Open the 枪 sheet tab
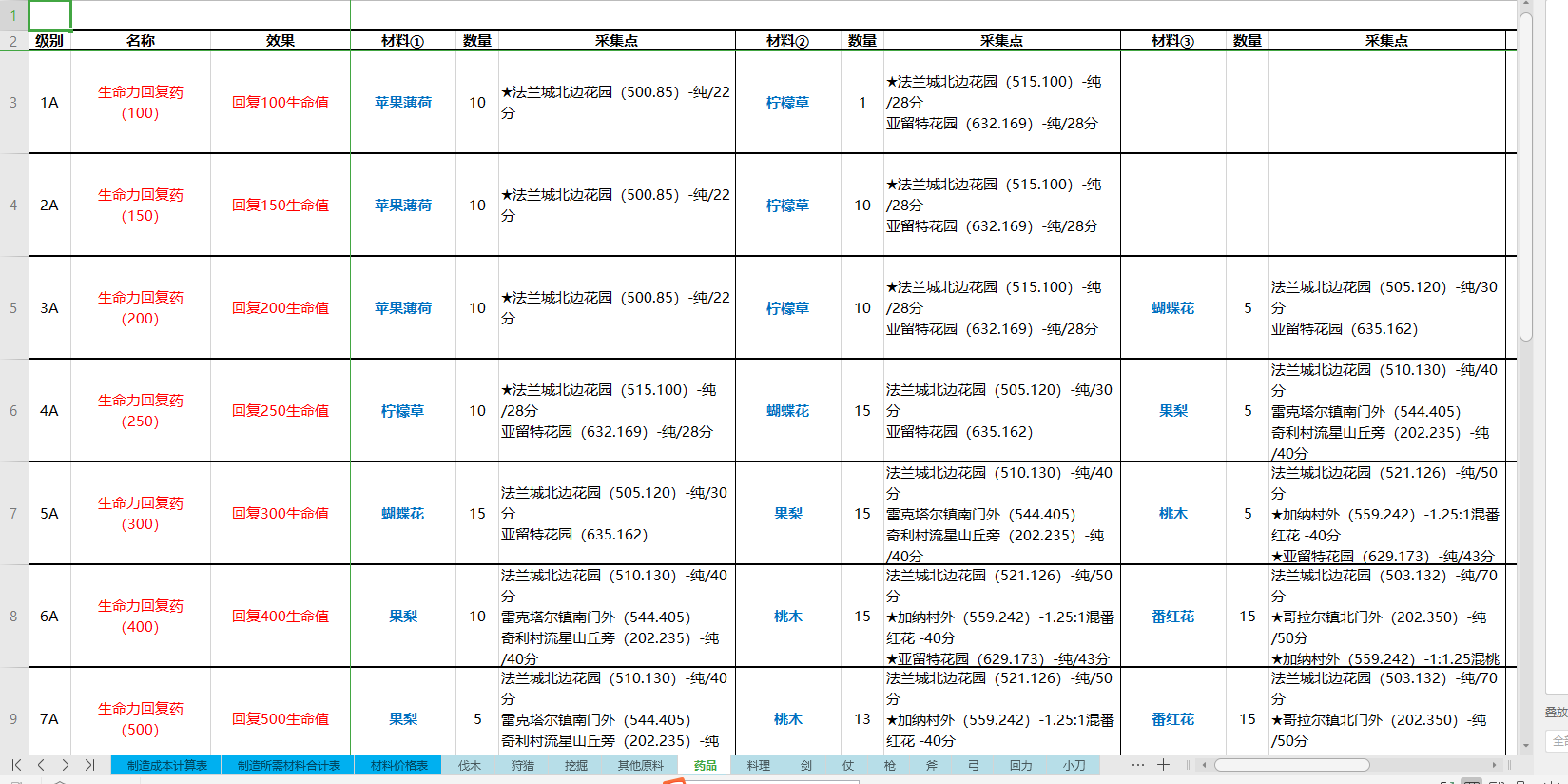Viewport: 1568px width, 784px height. click(x=889, y=765)
